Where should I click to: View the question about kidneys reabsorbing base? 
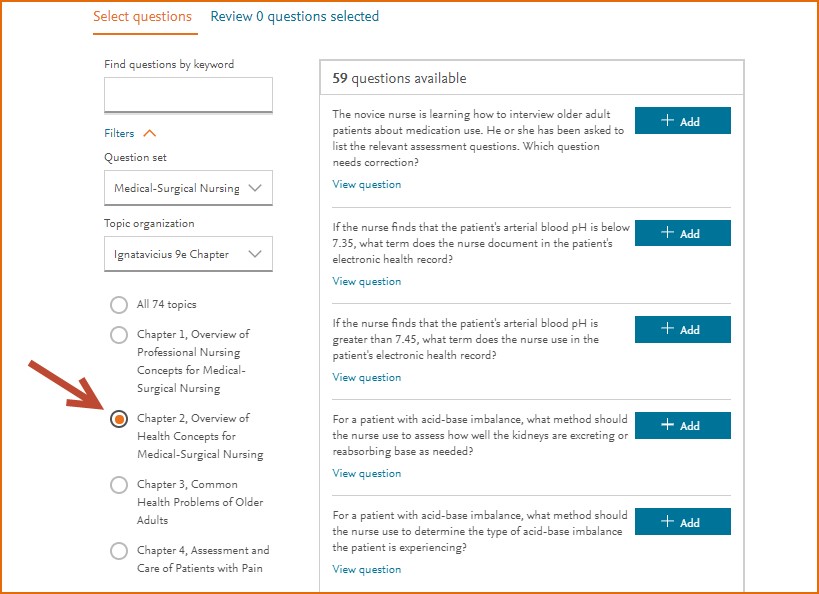pos(366,473)
